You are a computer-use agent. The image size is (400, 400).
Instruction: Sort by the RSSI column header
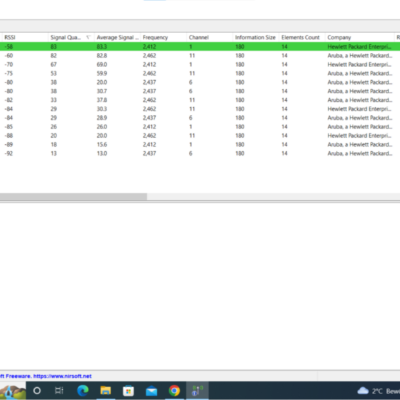pyautogui.click(x=24, y=37)
